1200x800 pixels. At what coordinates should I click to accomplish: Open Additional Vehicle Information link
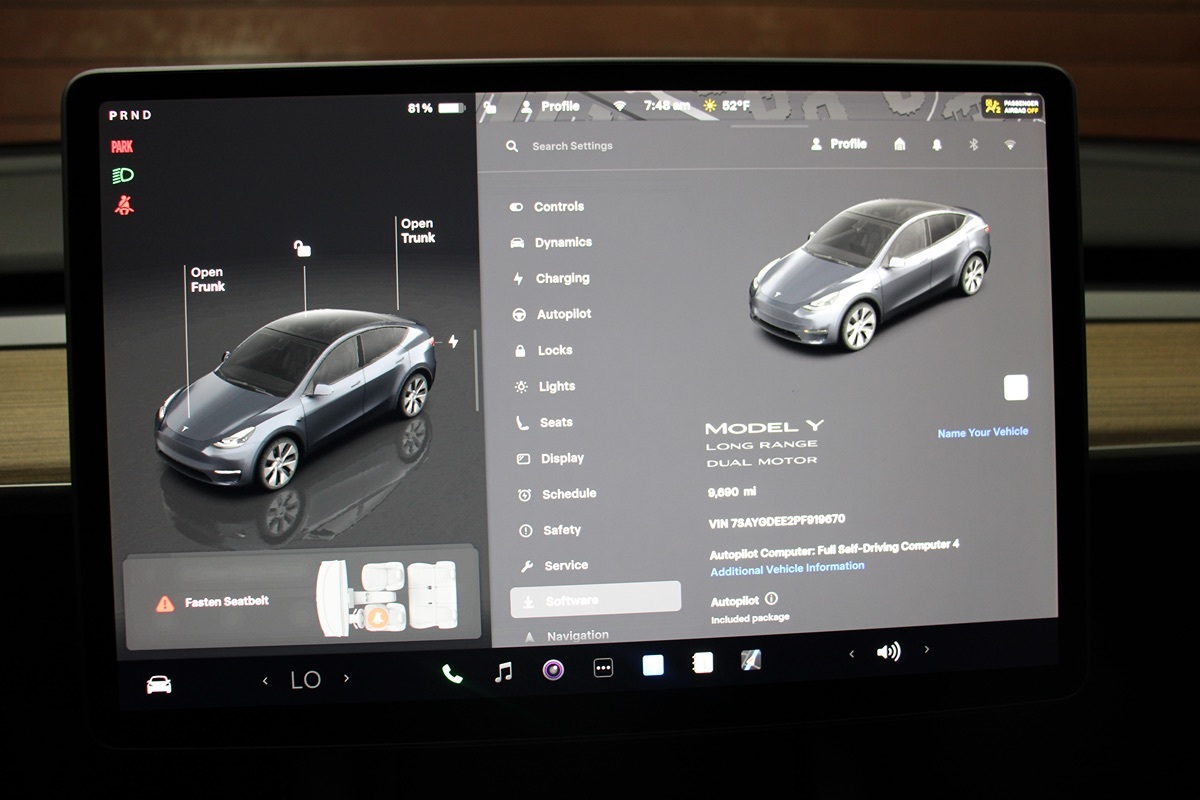787,567
